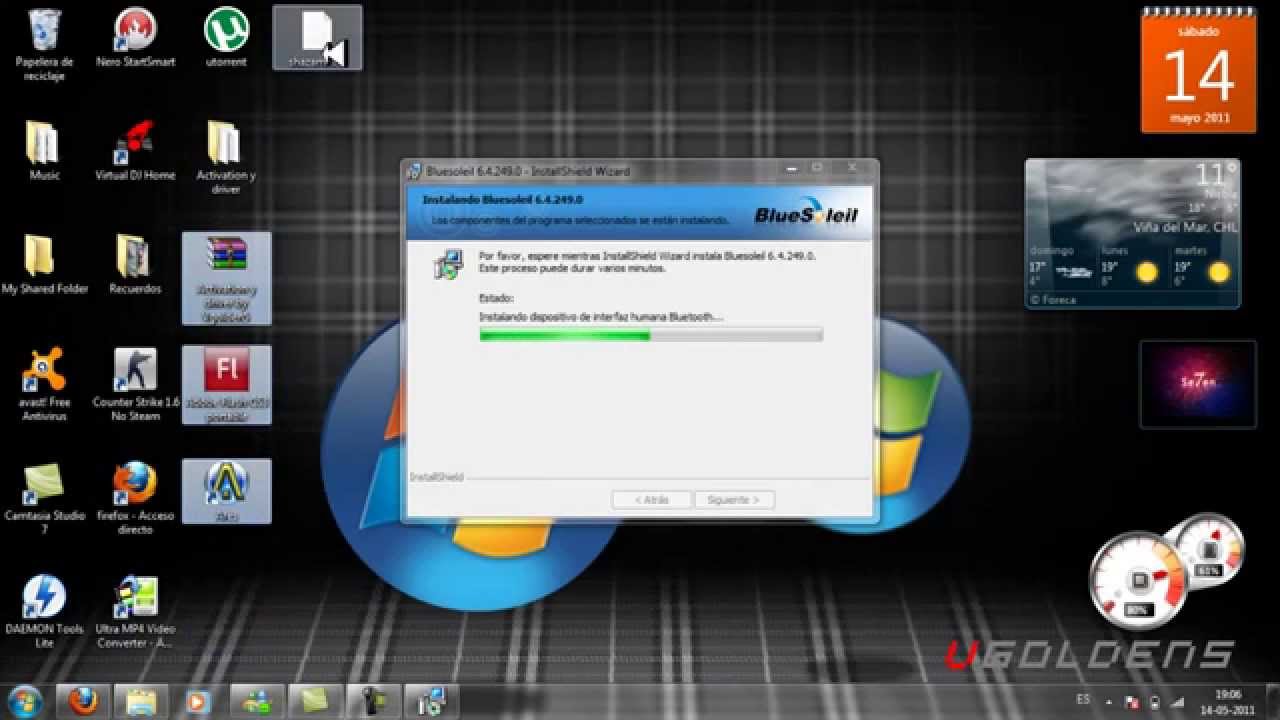
Task: Click the 'Estado:' label in the wizard
Action: click(x=496, y=298)
